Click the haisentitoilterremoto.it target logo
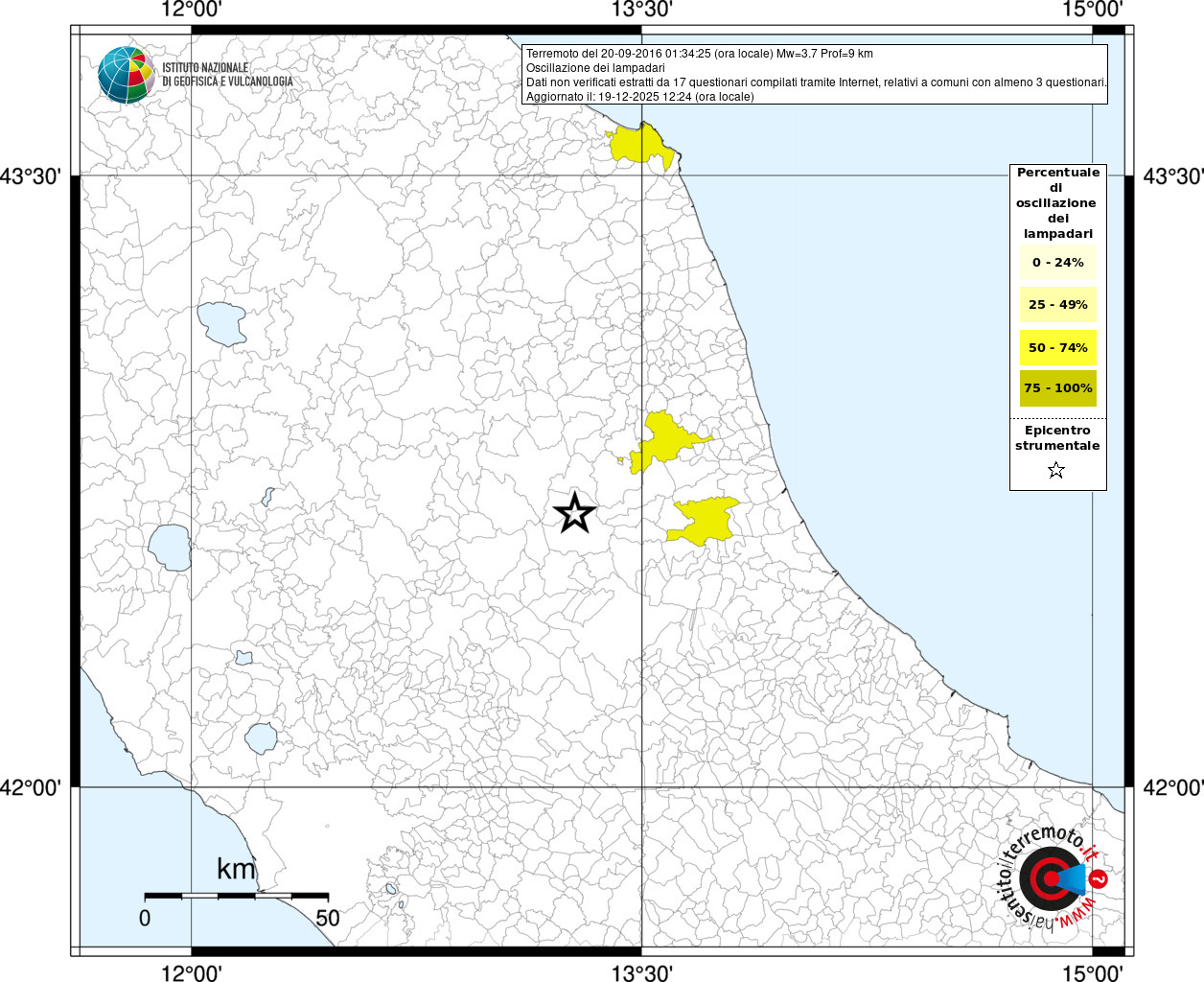 (x=1052, y=878)
